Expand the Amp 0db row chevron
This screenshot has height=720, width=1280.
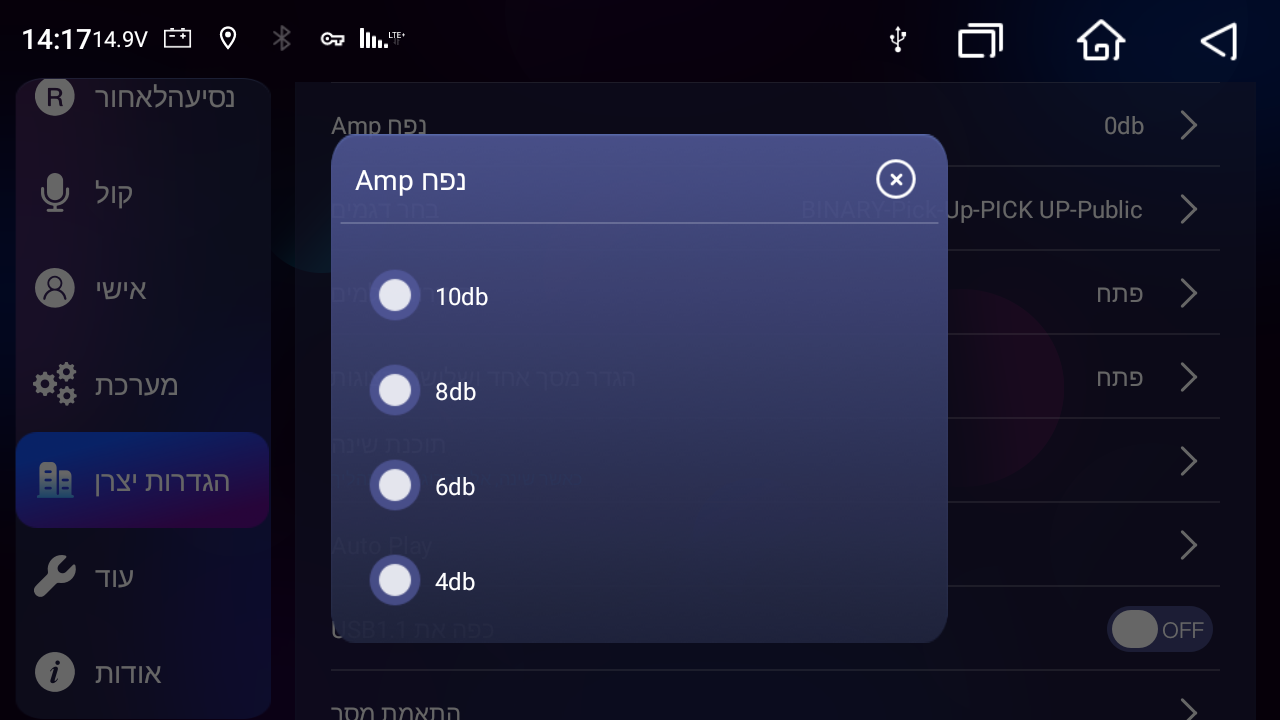(1188, 126)
